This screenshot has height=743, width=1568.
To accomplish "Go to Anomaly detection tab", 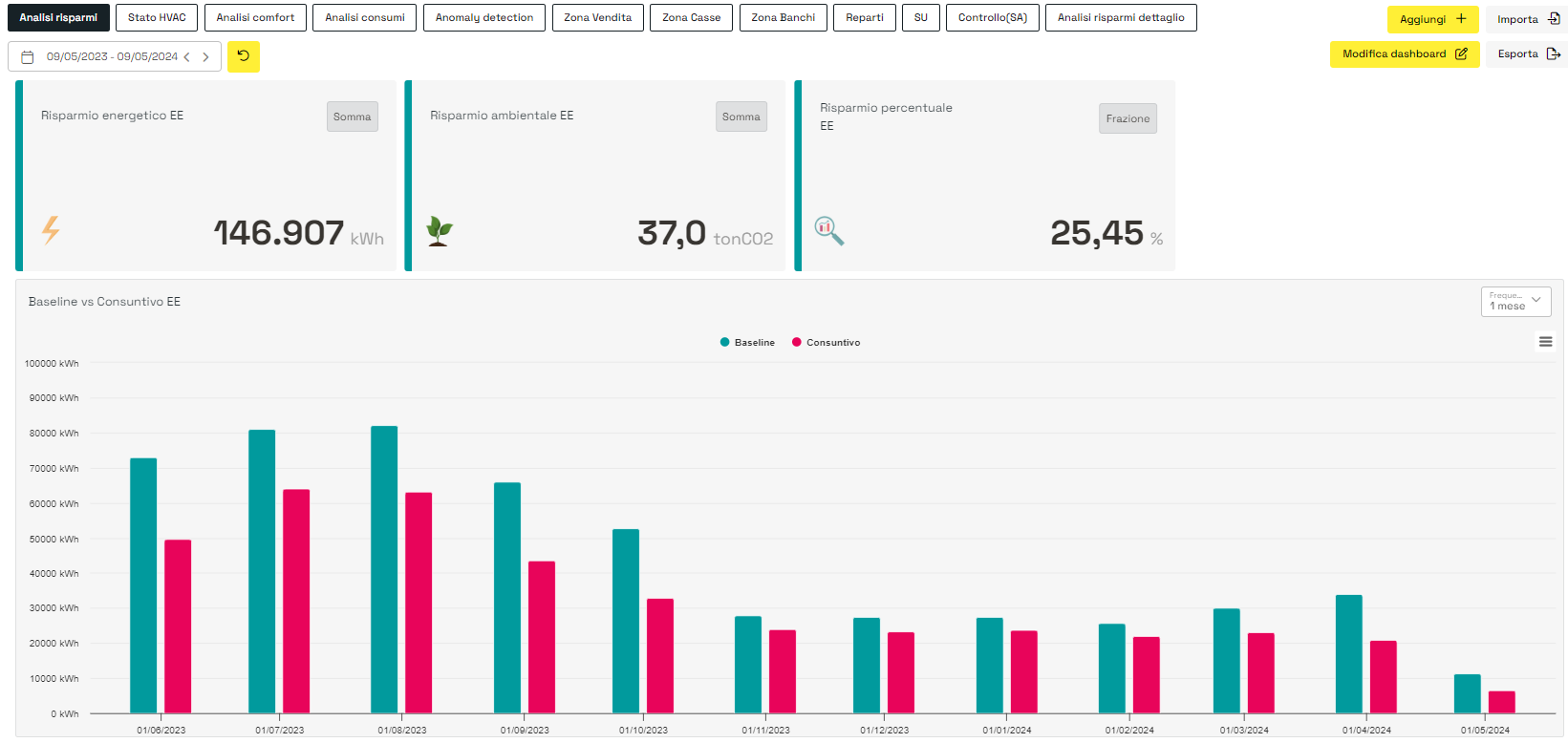I will tap(484, 18).
